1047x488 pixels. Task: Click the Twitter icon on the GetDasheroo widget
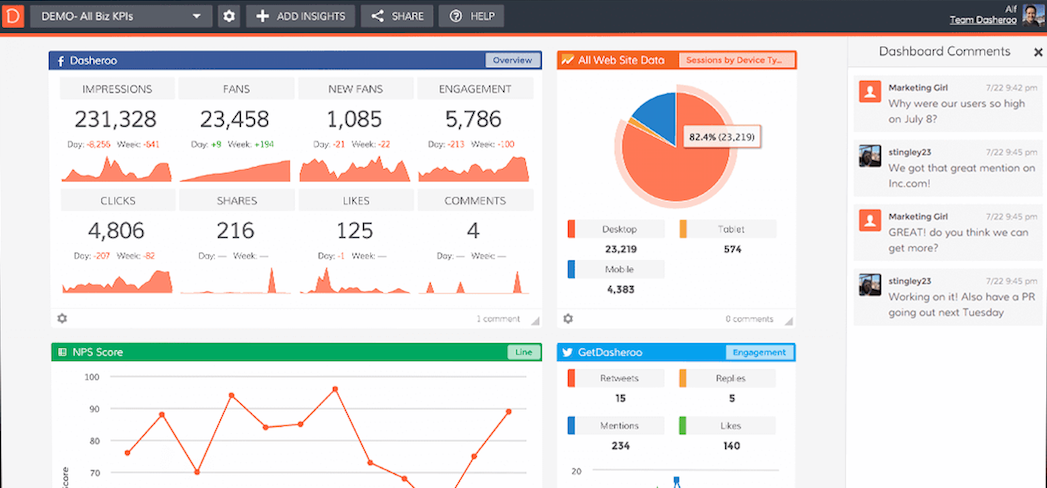click(568, 352)
